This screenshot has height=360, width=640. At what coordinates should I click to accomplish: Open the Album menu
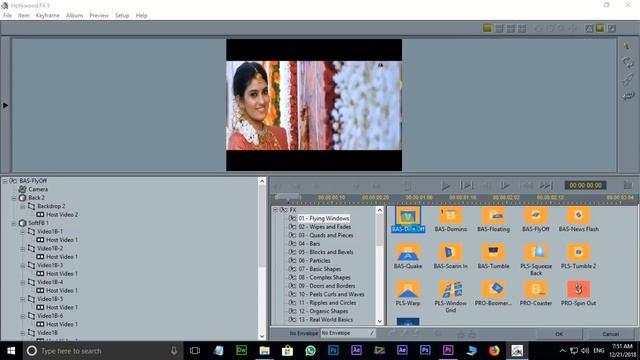click(x=74, y=16)
